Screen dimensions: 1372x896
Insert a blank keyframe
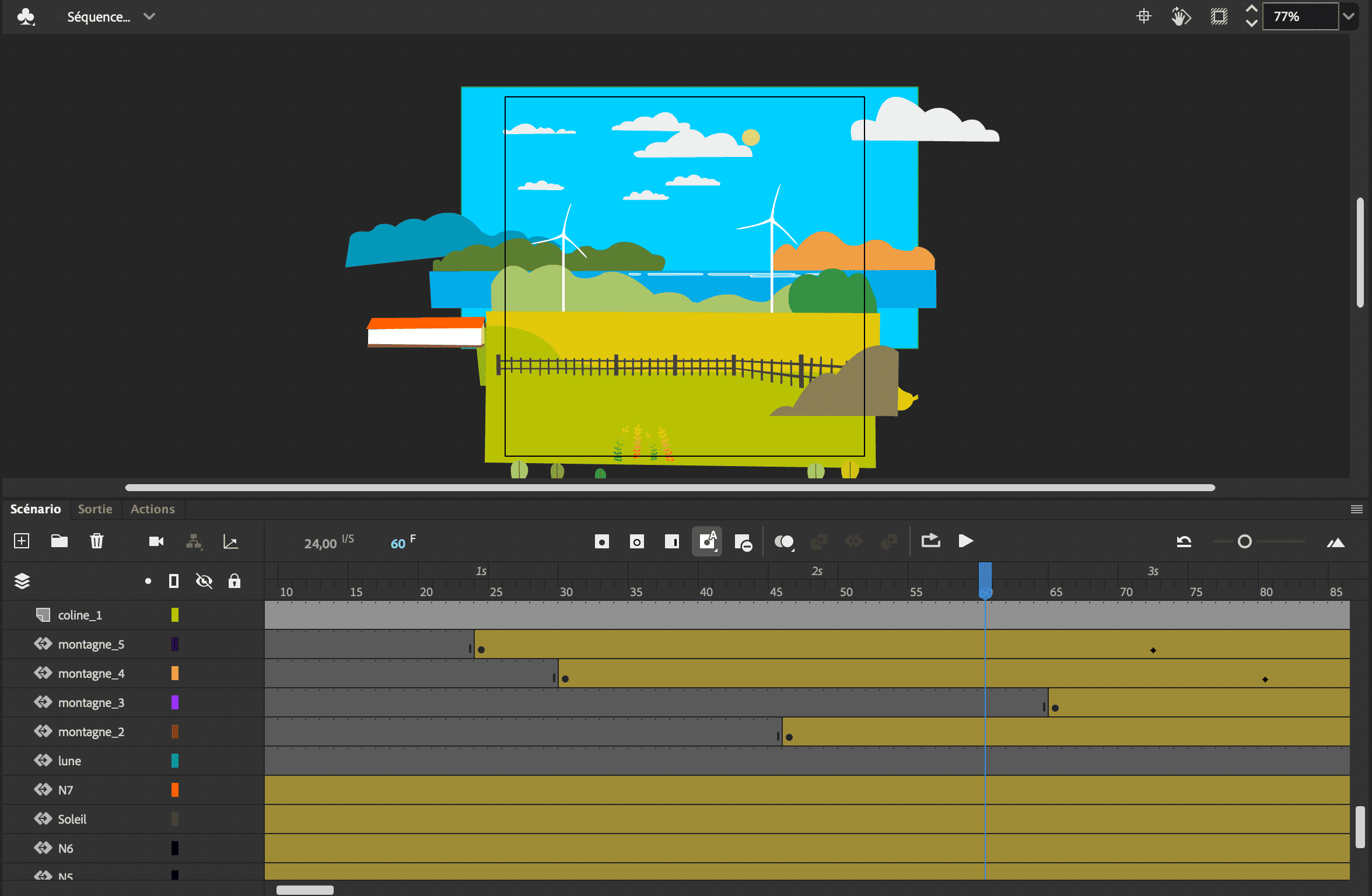point(637,541)
